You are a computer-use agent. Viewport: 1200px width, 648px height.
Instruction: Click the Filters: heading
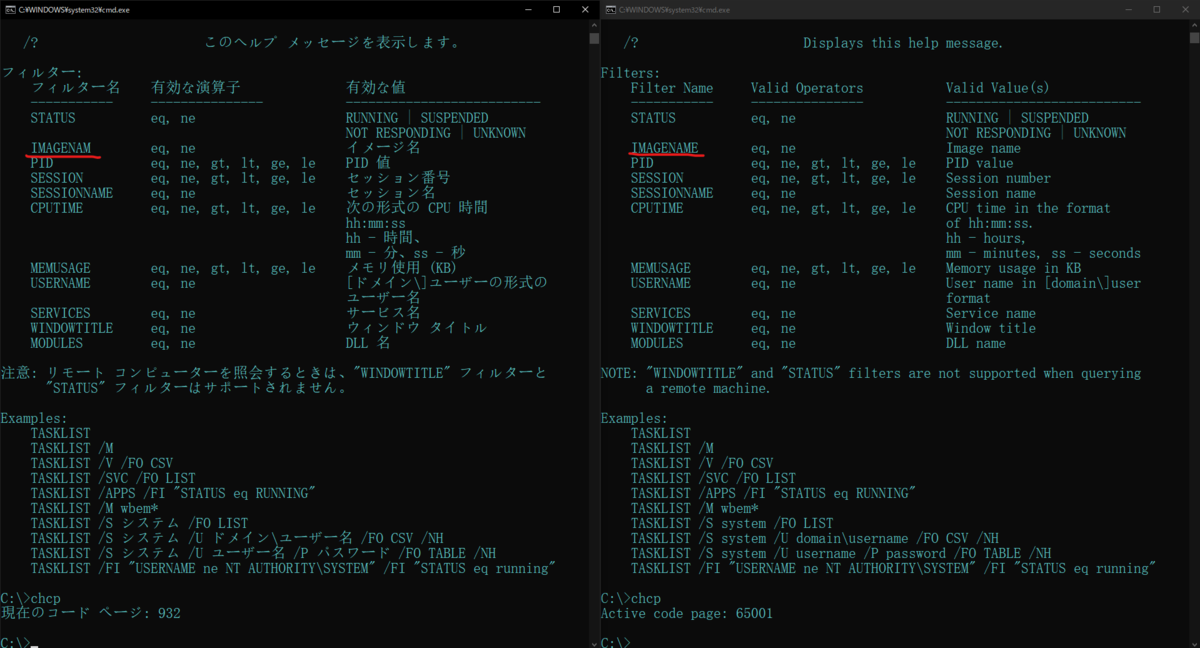pyautogui.click(x=630, y=73)
